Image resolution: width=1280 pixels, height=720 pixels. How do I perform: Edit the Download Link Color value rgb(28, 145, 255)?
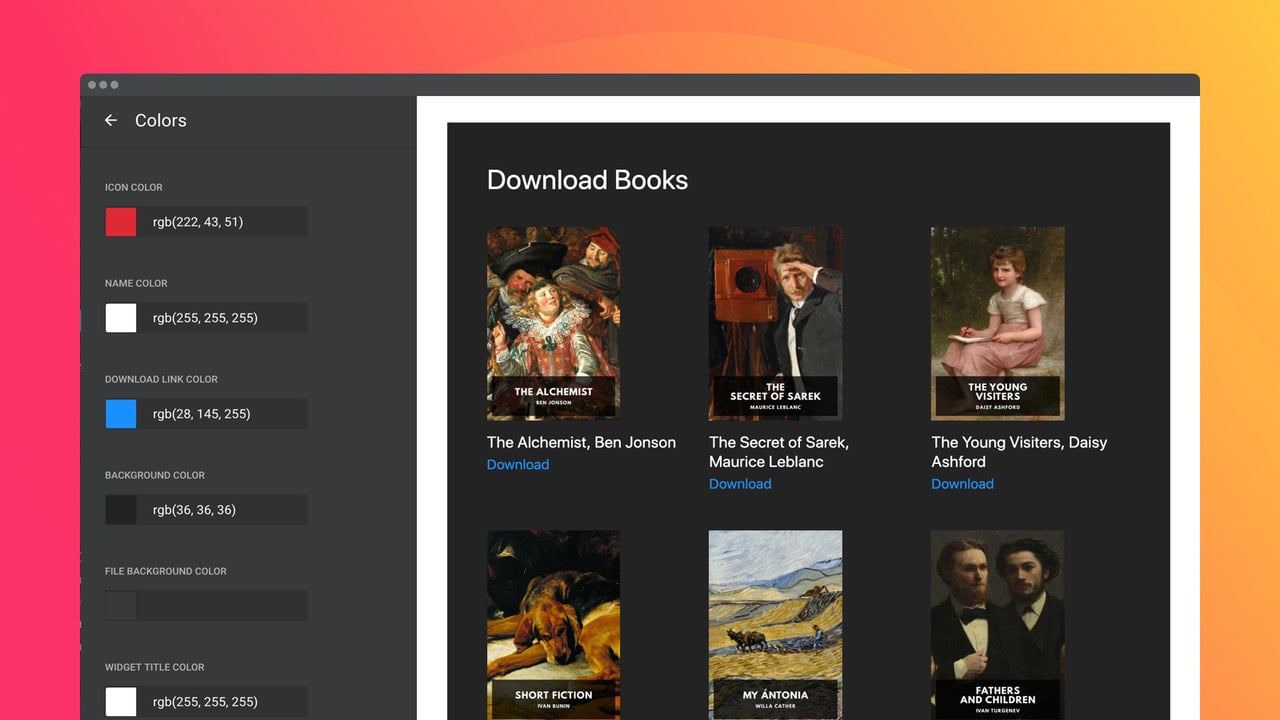pyautogui.click(x=222, y=414)
